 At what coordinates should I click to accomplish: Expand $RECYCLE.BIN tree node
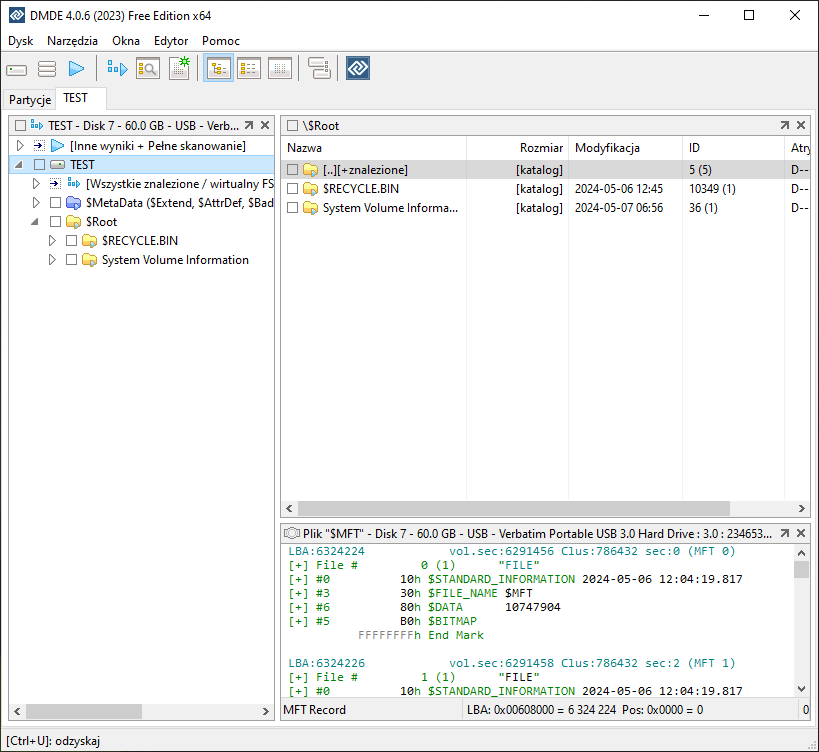point(52,241)
